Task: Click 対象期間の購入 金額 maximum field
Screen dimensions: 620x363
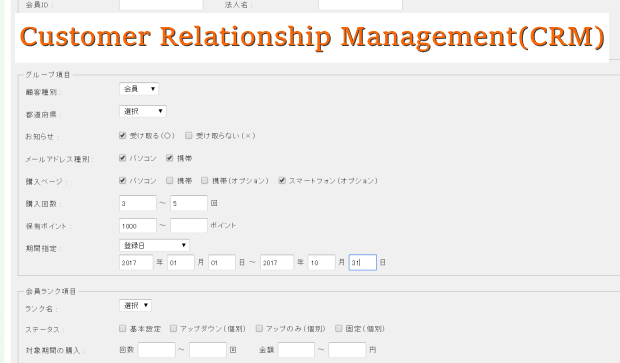Action: [347, 350]
